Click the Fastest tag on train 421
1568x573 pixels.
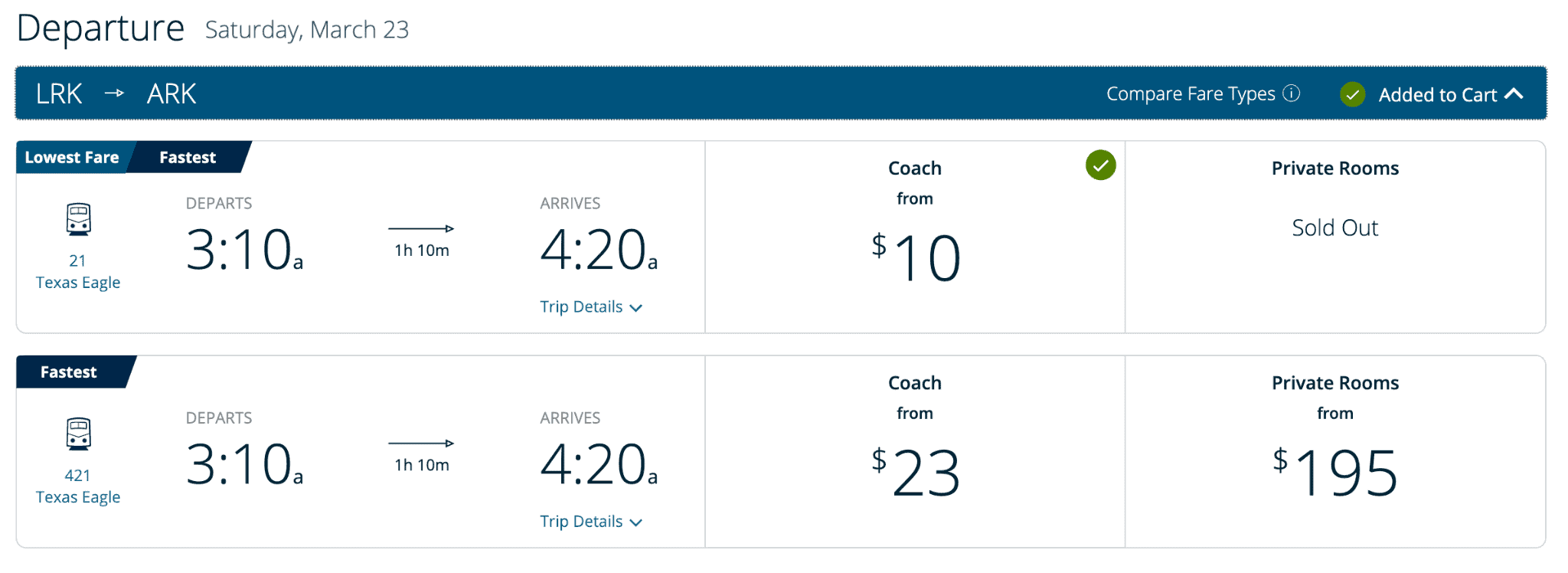point(69,372)
